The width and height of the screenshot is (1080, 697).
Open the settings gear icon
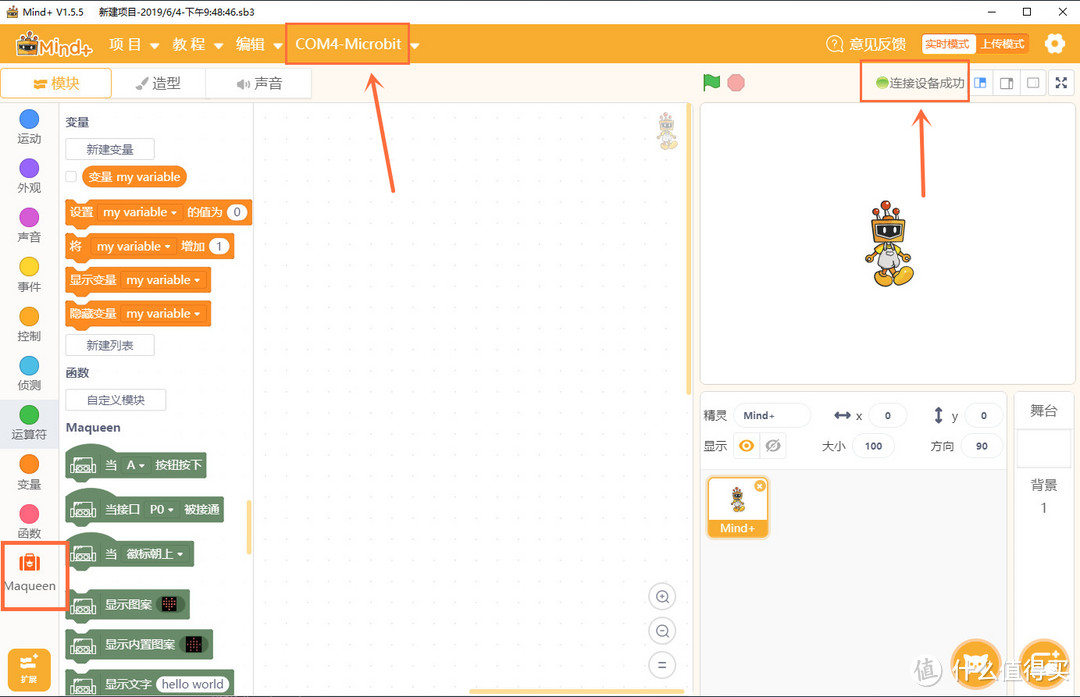click(1055, 44)
